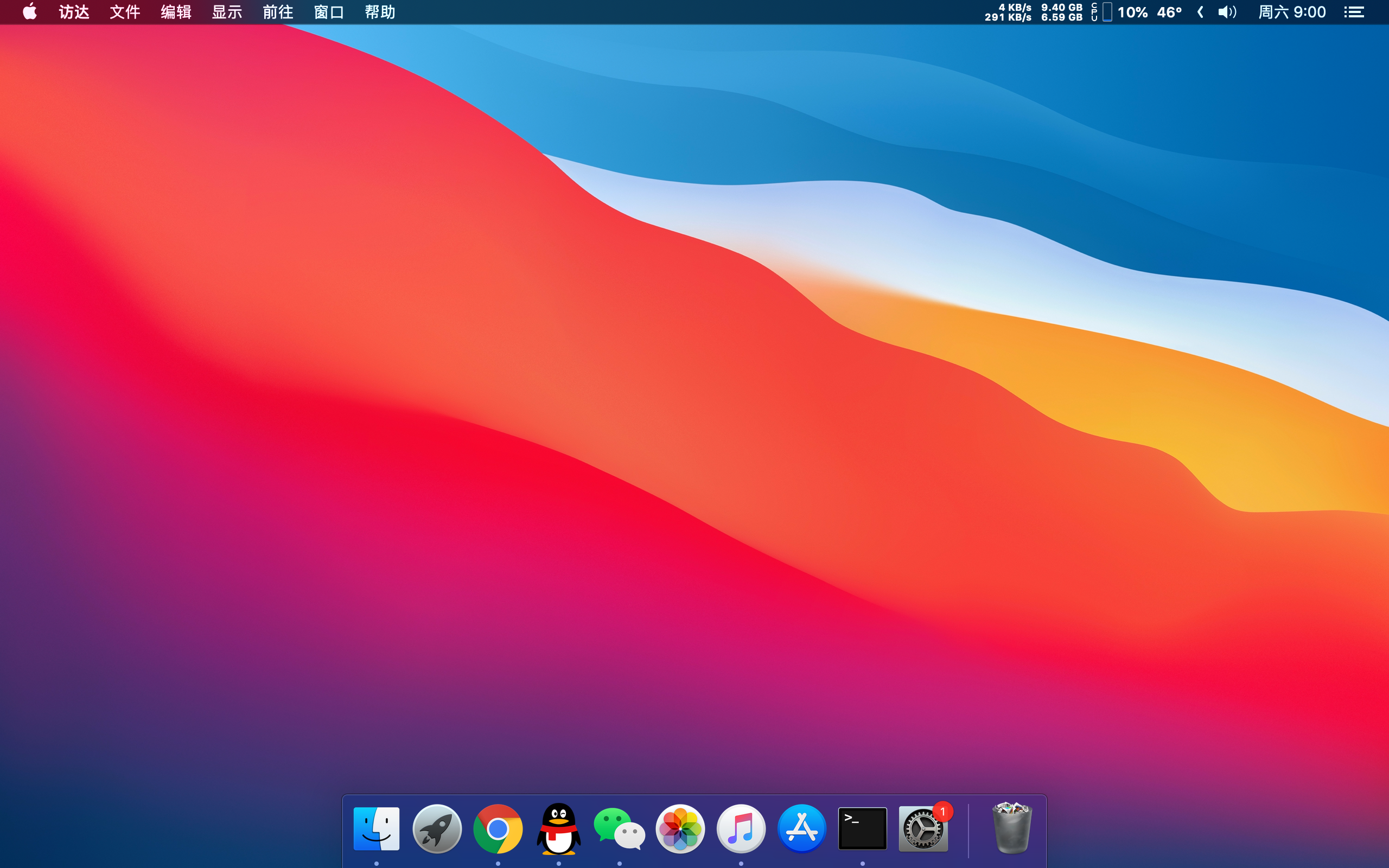Click the volume speaker icon in menu bar
This screenshot has width=1389, height=868.
(1227, 12)
